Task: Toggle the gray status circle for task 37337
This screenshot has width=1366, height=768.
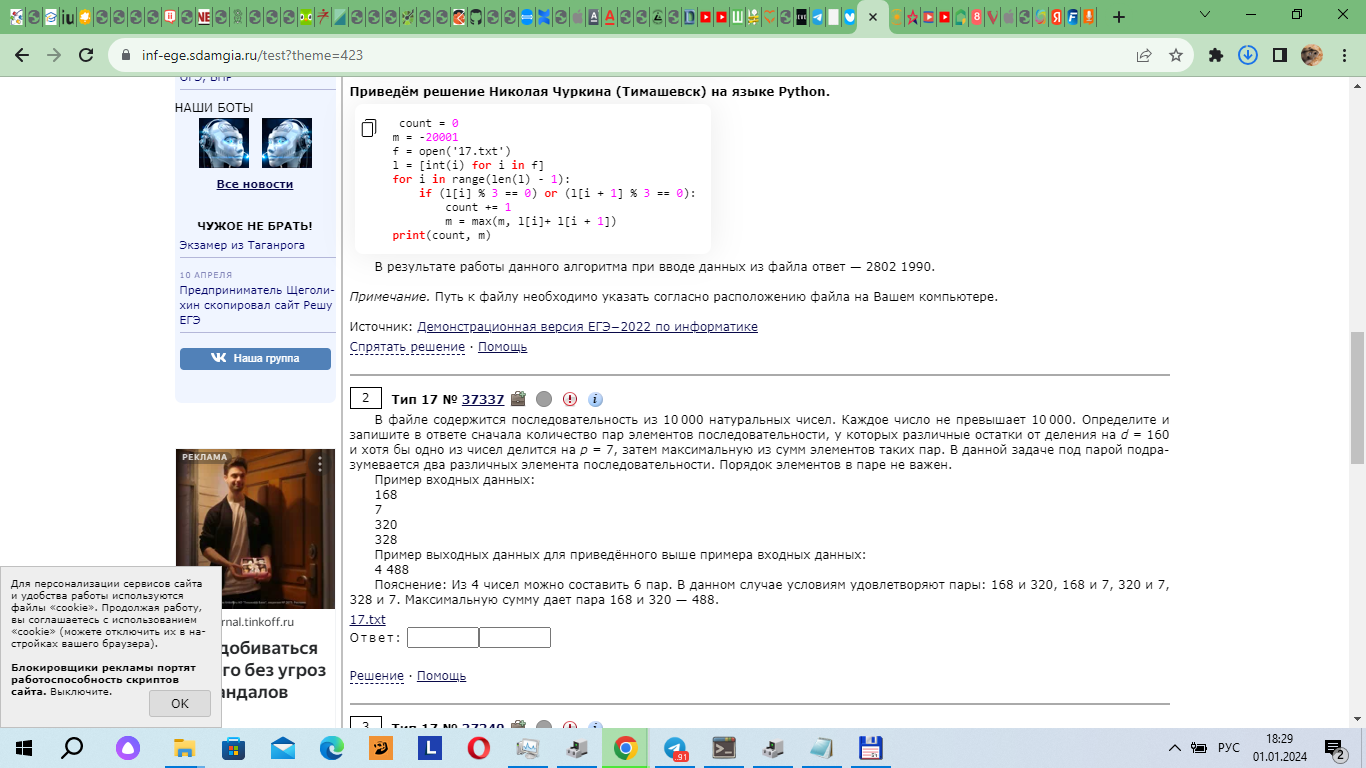Action: [x=544, y=399]
